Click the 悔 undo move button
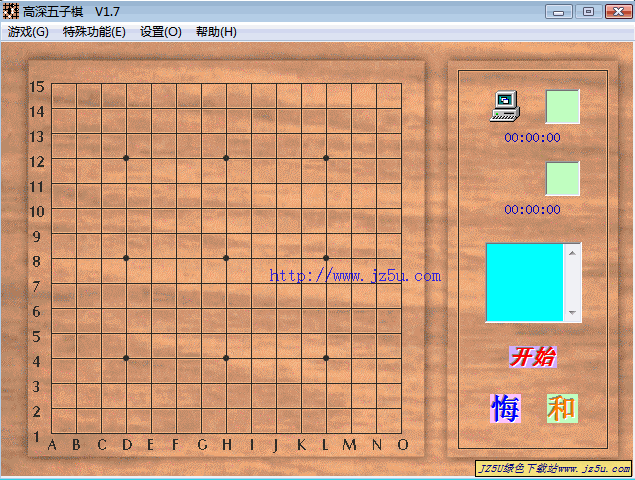The image size is (635, 480). coord(505,408)
